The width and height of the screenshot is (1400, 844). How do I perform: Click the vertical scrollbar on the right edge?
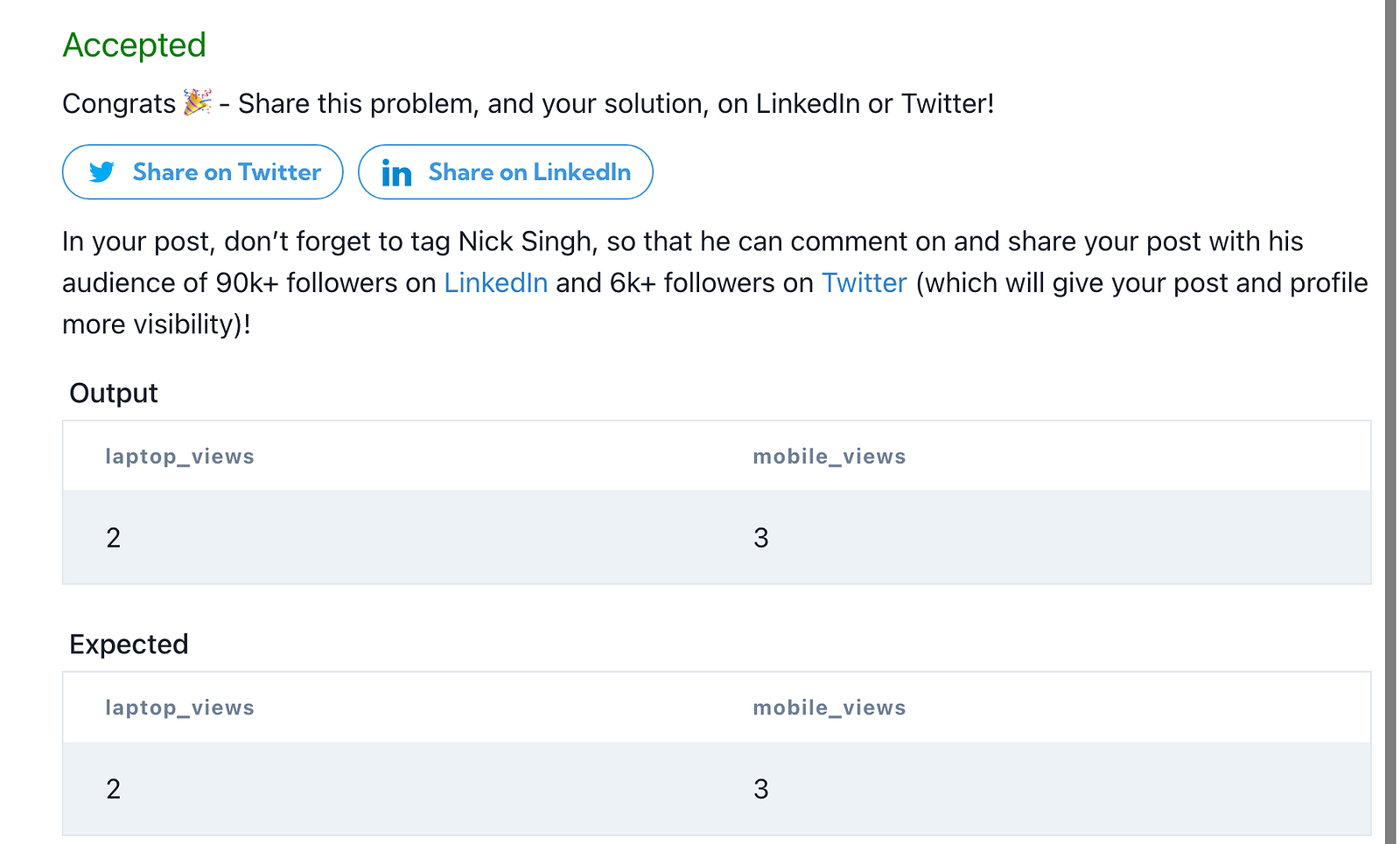(x=1390, y=422)
